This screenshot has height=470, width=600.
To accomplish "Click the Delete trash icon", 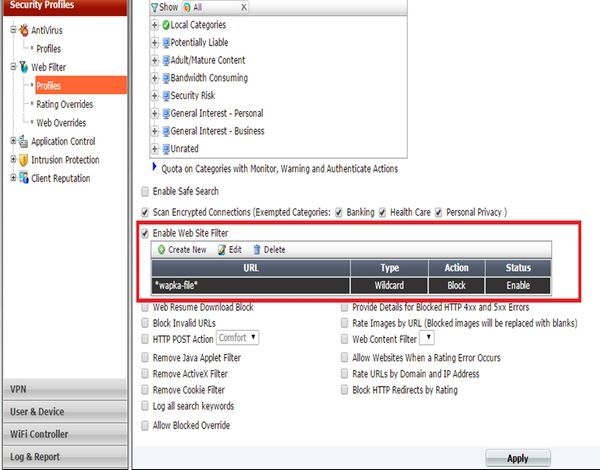I will [x=257, y=250].
